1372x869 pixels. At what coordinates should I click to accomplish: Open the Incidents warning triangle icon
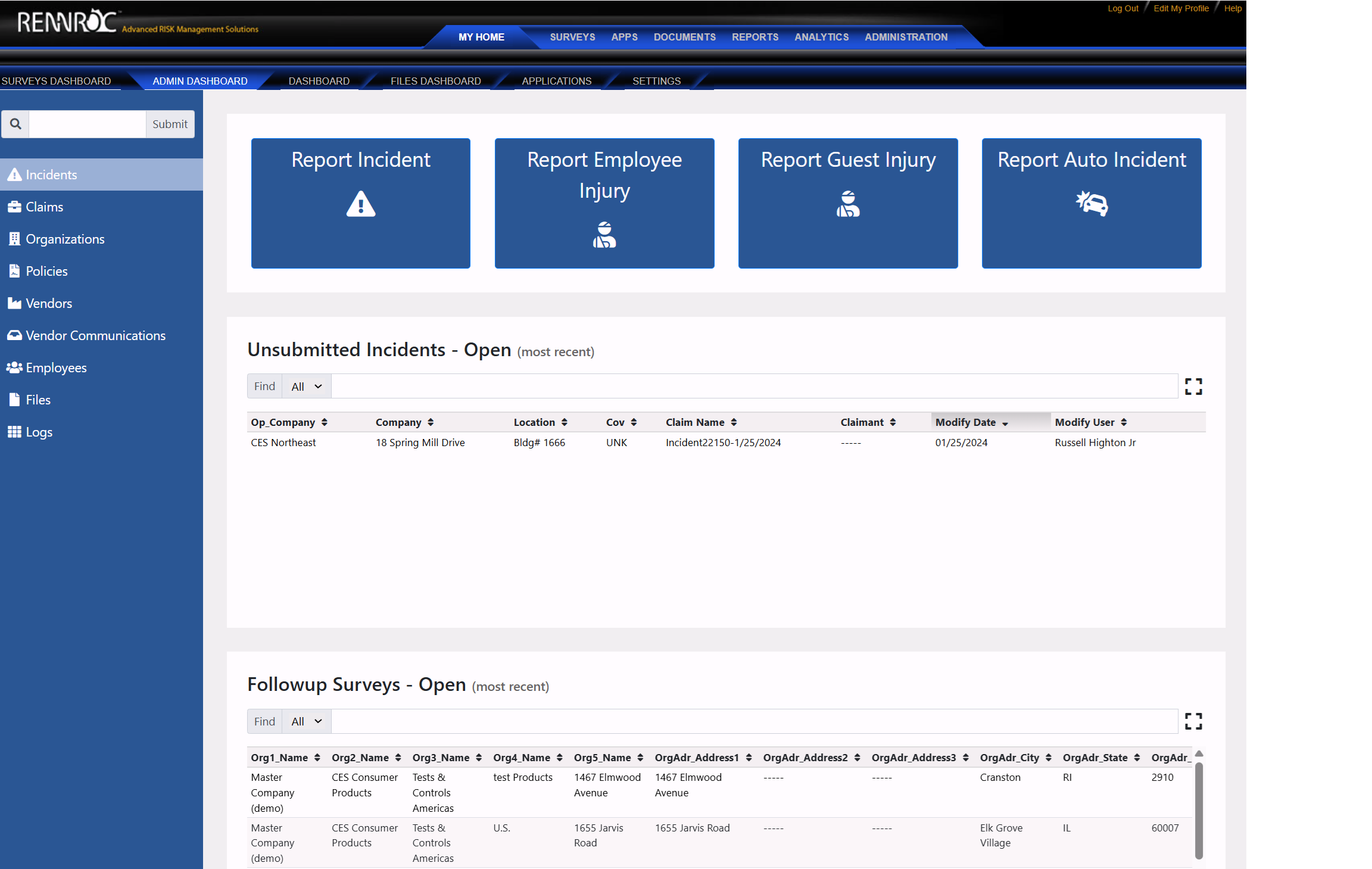14,175
